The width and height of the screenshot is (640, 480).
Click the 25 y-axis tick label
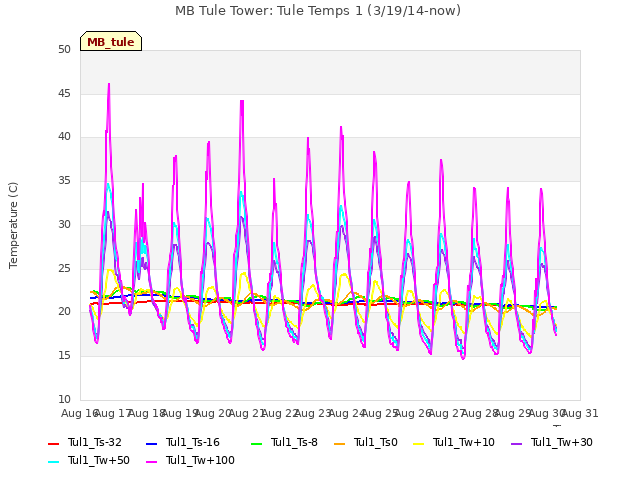coord(64,268)
